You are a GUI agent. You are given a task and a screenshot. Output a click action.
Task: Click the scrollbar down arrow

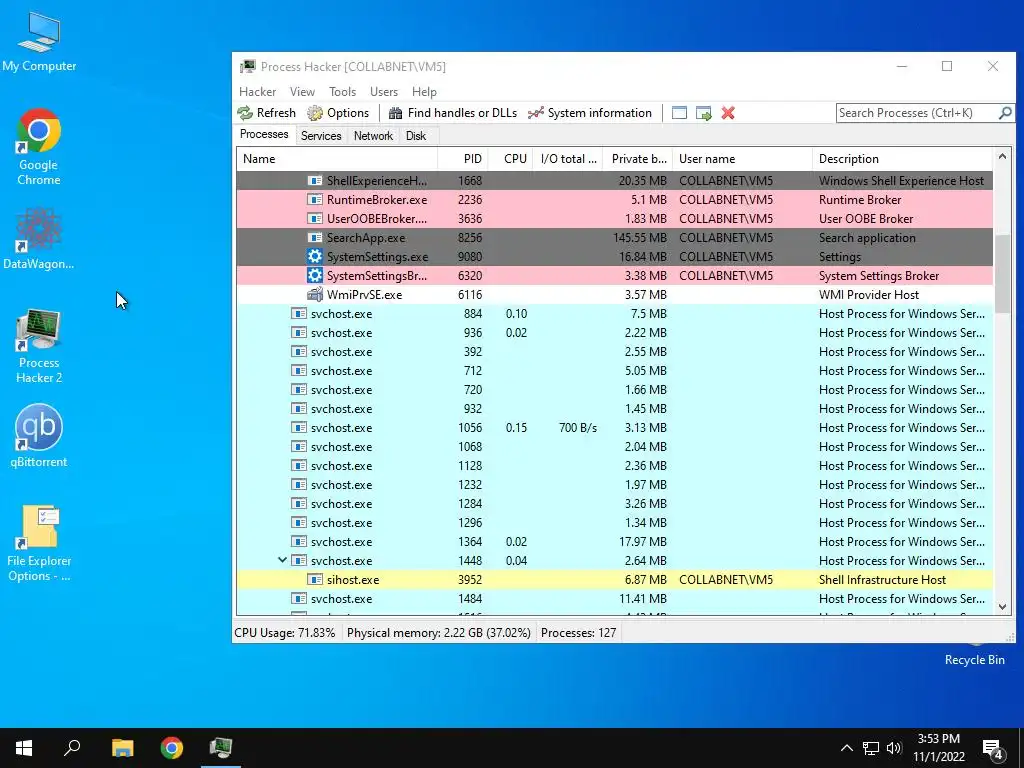tap(1002, 607)
